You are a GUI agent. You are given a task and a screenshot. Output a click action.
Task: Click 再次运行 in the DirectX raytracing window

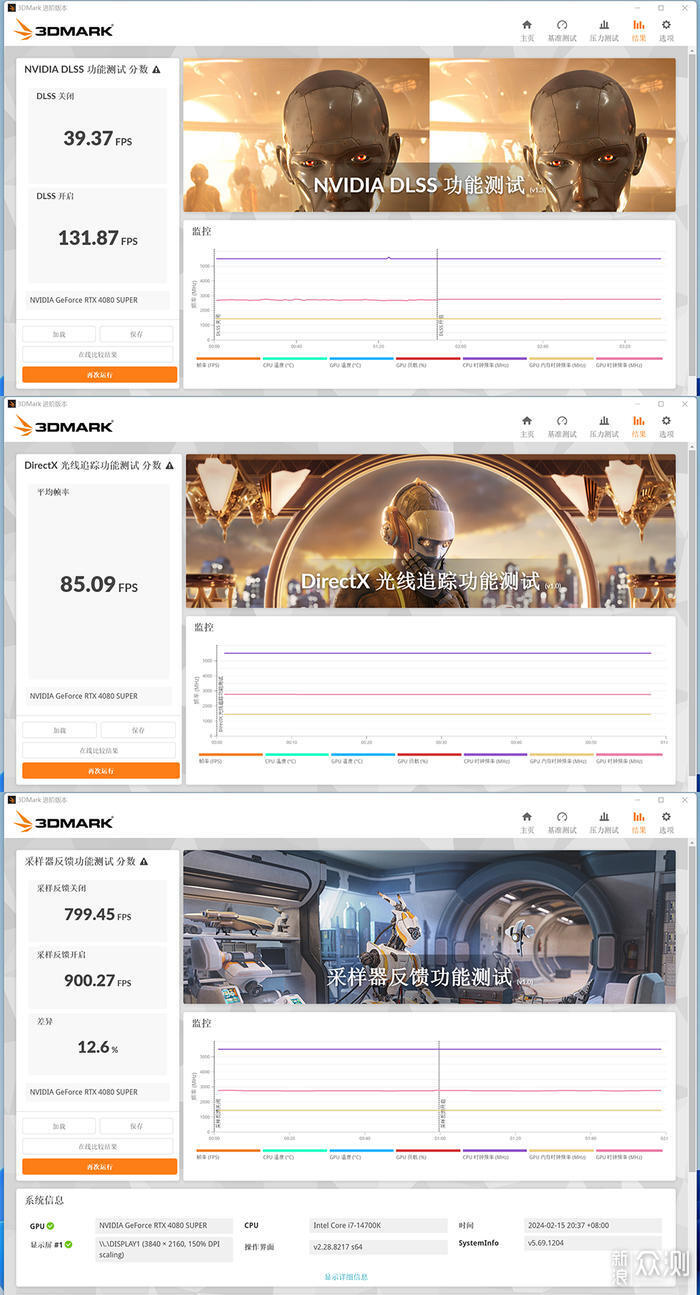coord(100,771)
